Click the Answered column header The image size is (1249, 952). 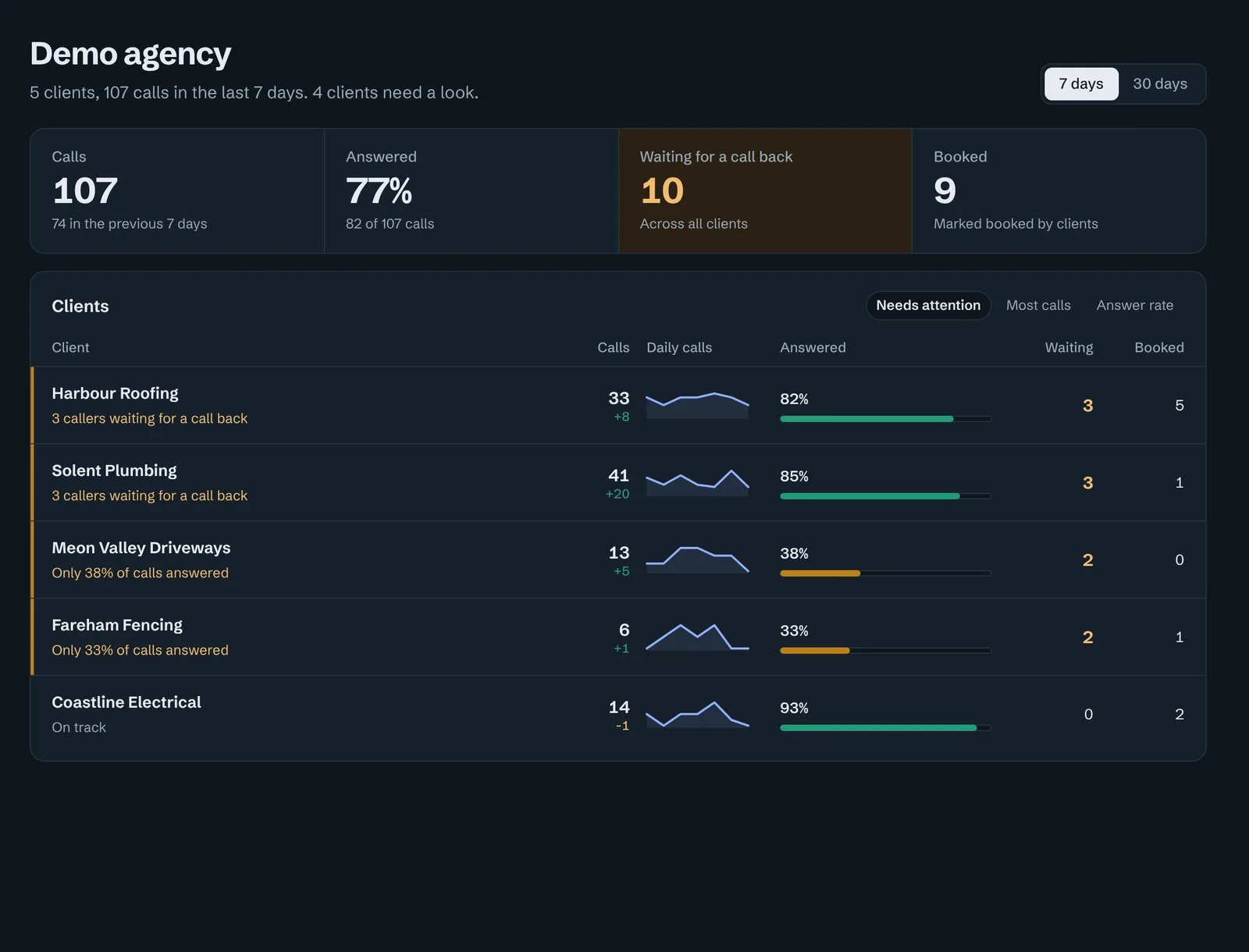coord(813,347)
